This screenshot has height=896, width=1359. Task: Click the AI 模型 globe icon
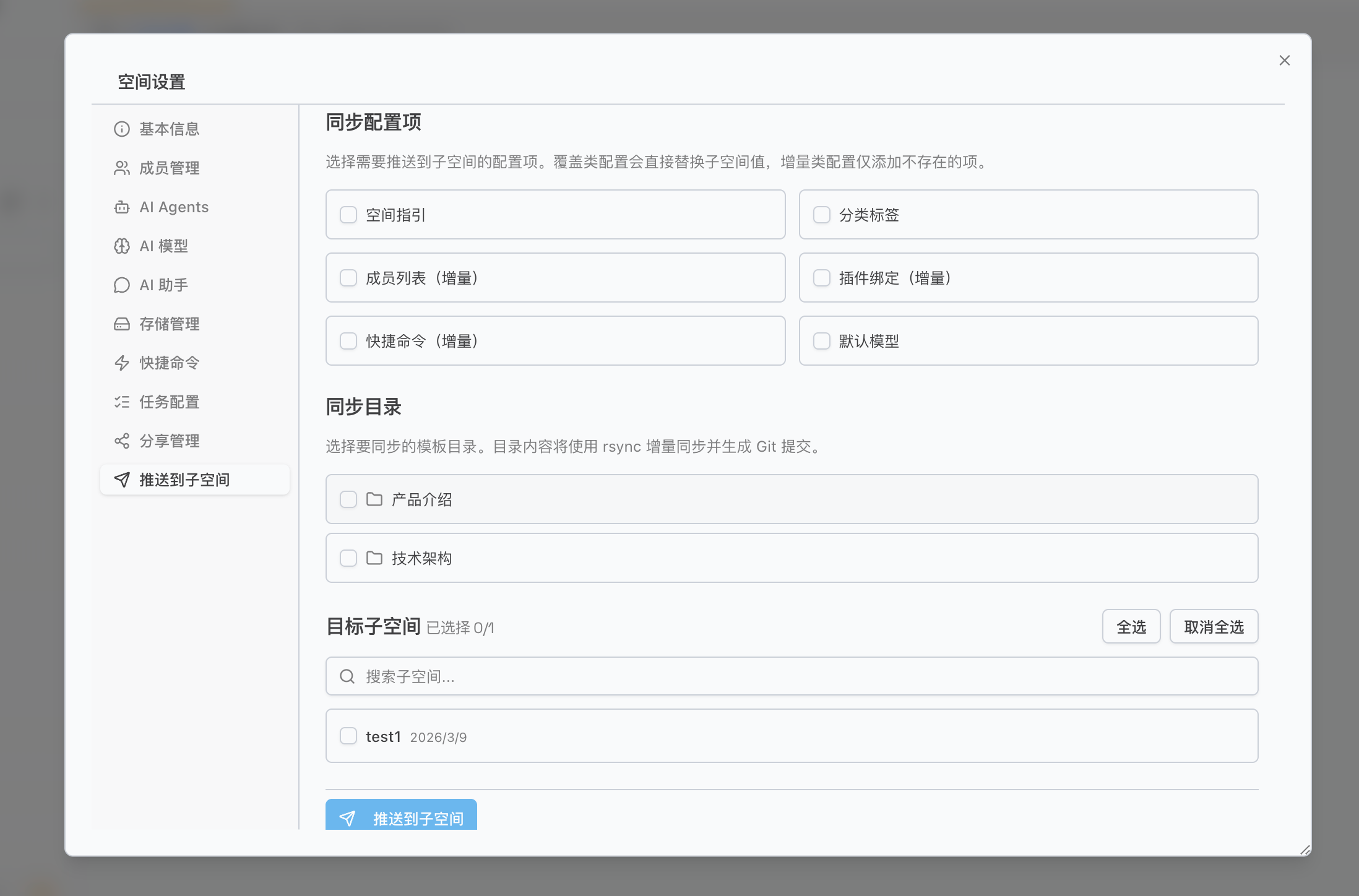coord(121,246)
